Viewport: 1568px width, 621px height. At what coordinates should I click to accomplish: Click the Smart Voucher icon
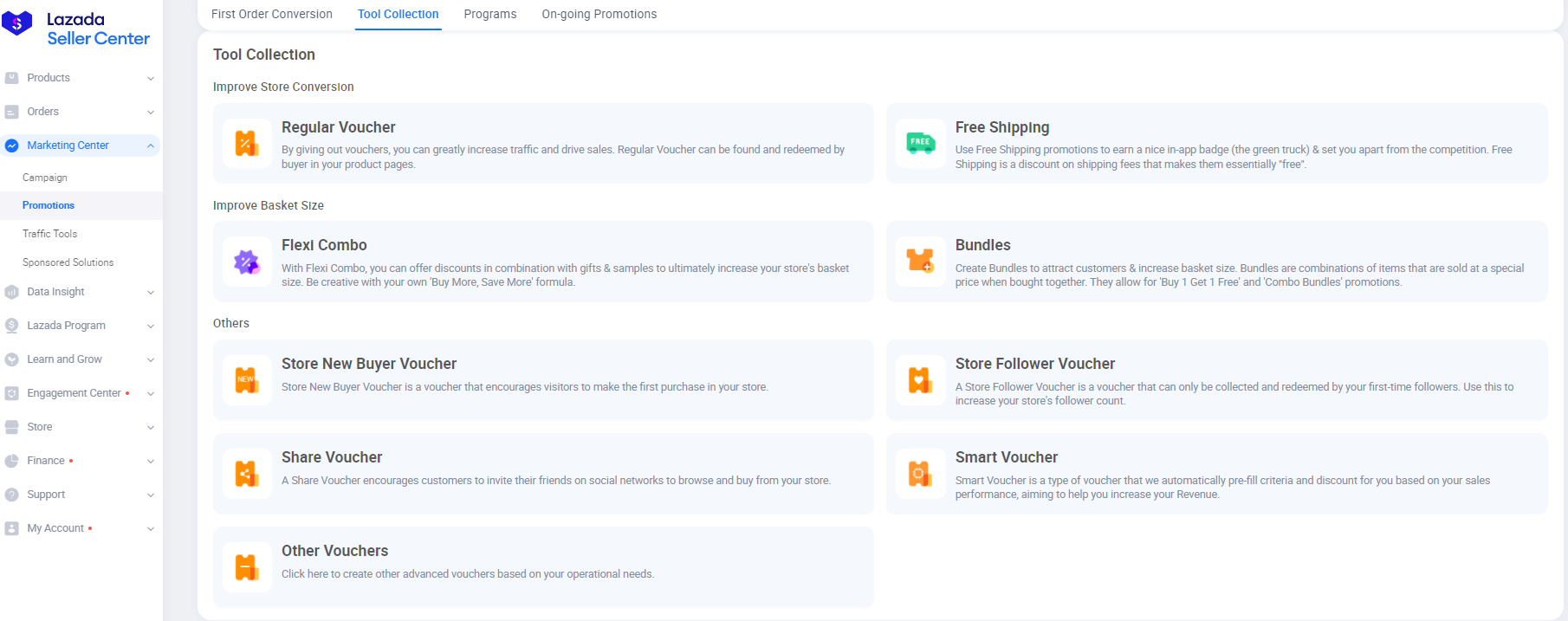[x=920, y=473]
